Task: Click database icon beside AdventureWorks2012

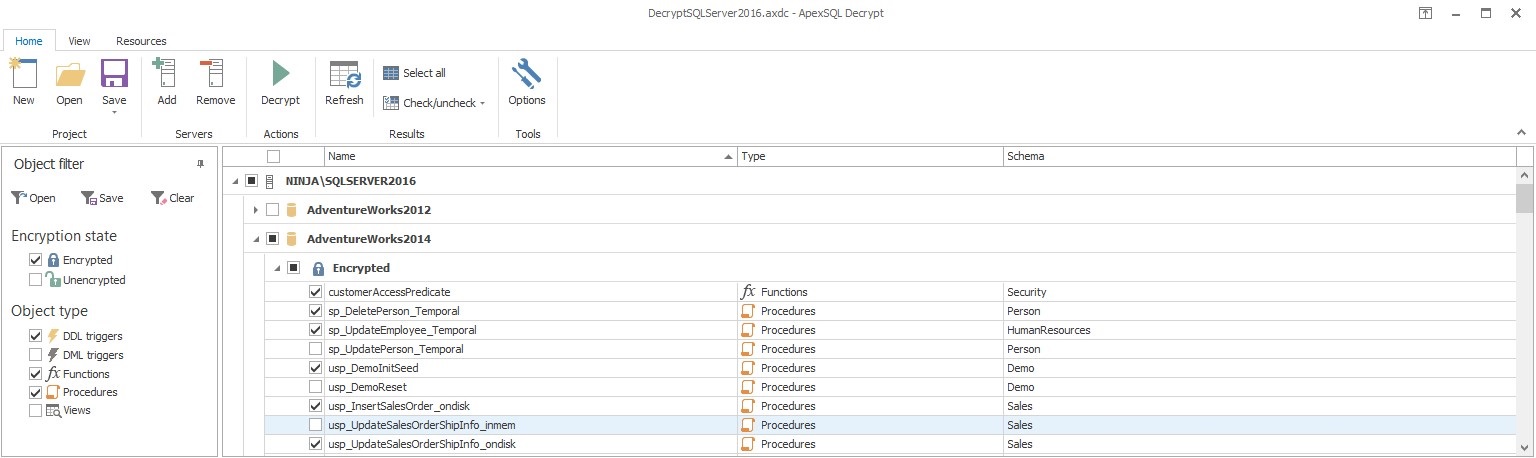Action: 292,210
